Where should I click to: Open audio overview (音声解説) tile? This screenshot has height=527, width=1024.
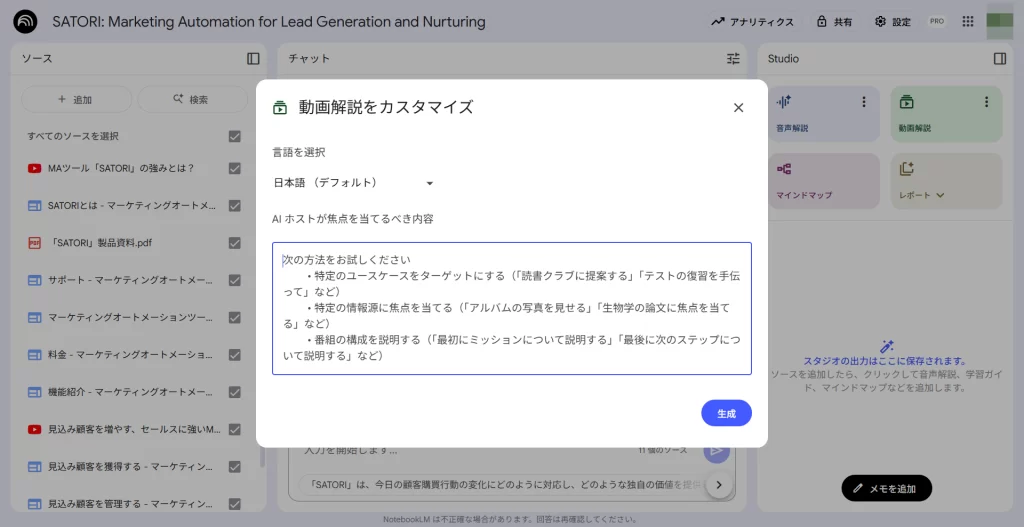click(824, 114)
